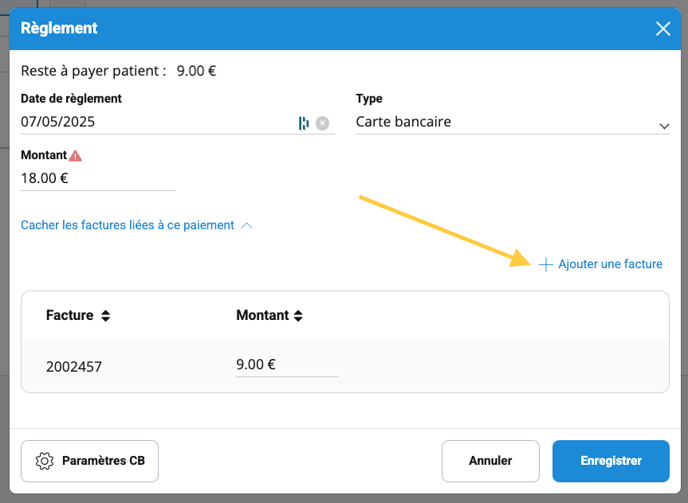This screenshot has height=503, width=688.
Task: Sort the Montant column with its arrows
Action: (x=298, y=316)
